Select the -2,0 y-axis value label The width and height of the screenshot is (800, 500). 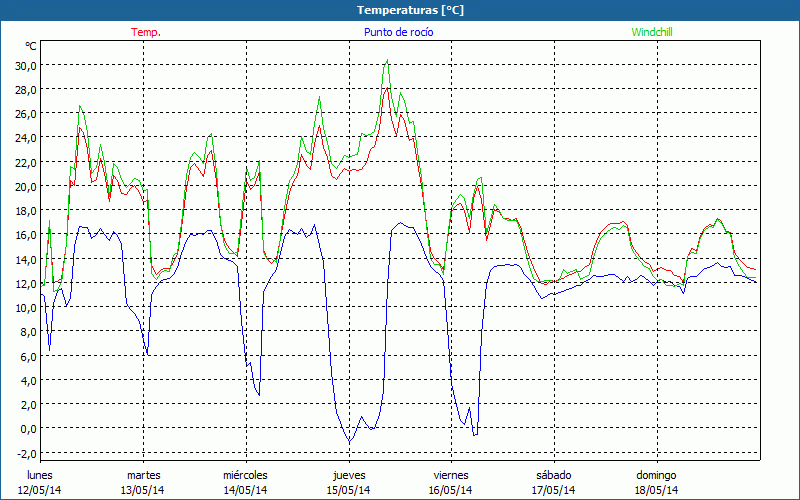pos(26,452)
